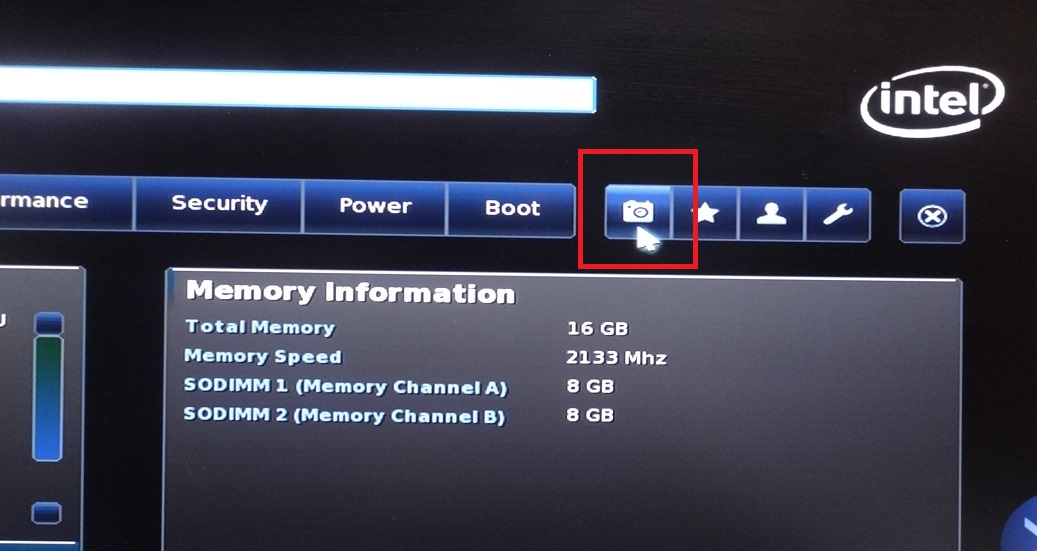Click the Memory Information heading
Image resolution: width=1037 pixels, height=551 pixels.
pos(351,292)
